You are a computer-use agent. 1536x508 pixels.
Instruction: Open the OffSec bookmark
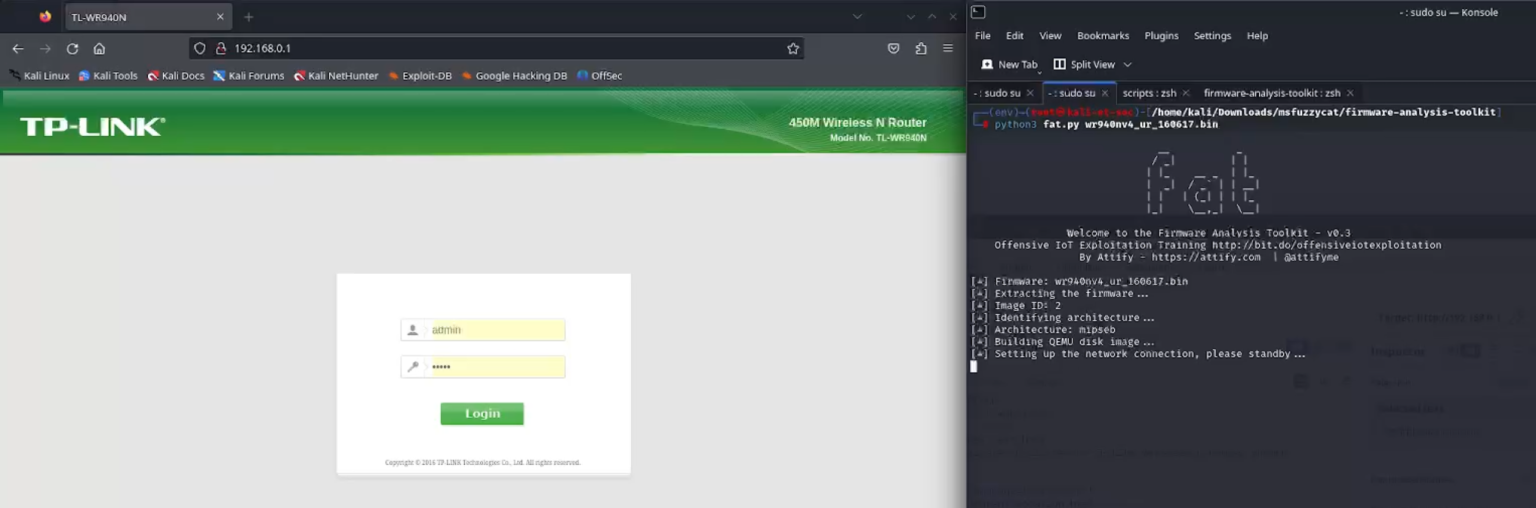tap(599, 75)
